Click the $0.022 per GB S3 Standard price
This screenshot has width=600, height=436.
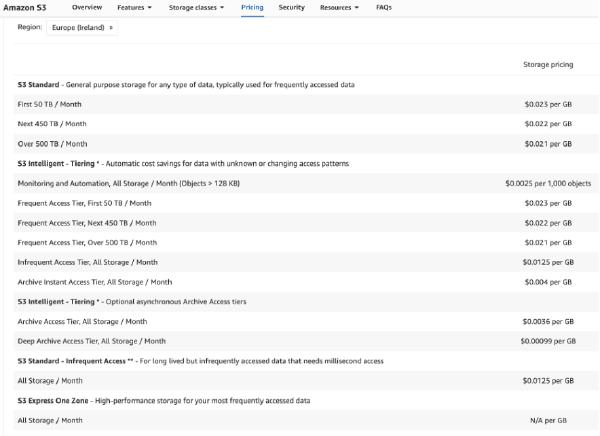(548, 124)
